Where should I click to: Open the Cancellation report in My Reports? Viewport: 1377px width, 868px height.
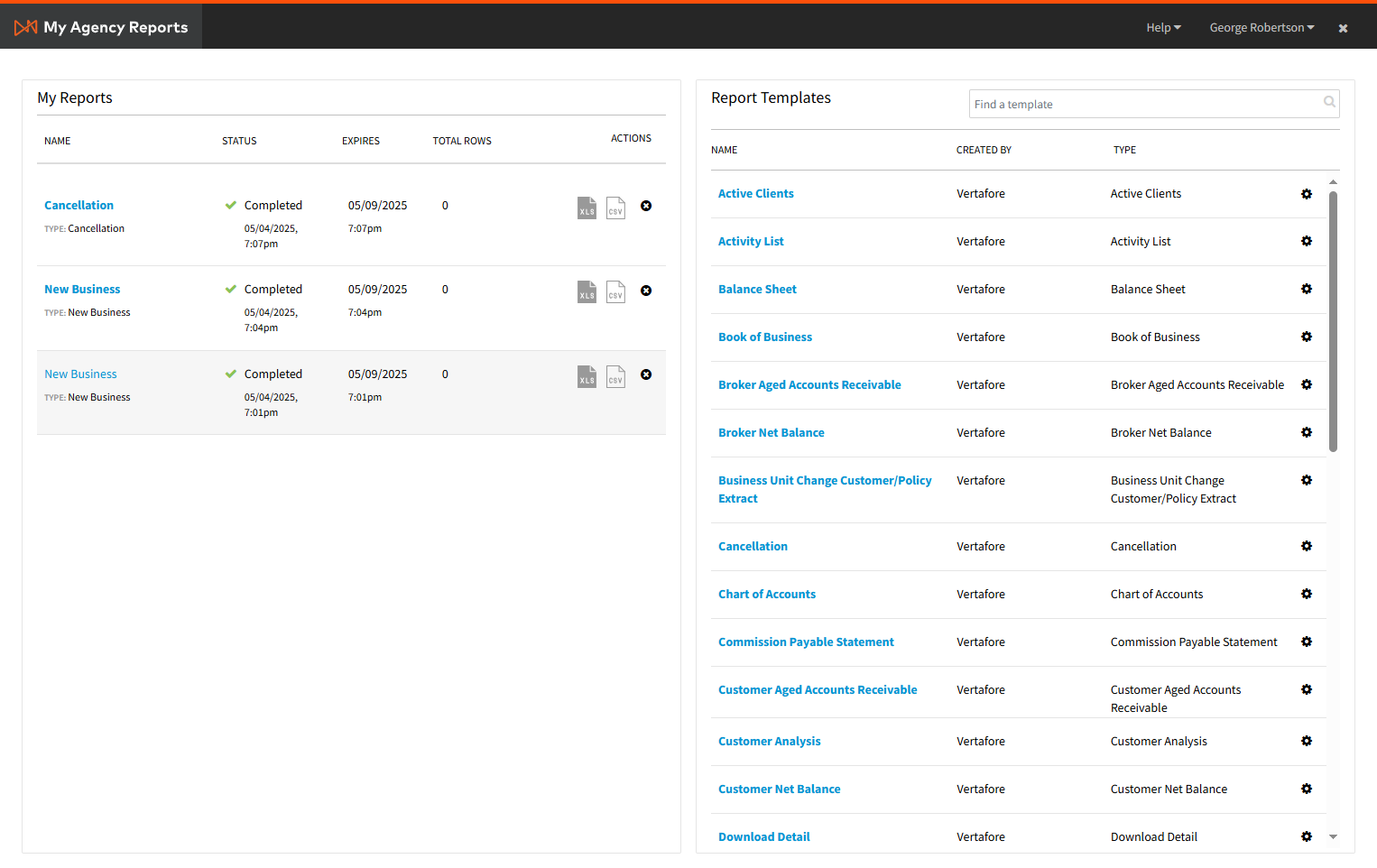click(x=79, y=206)
